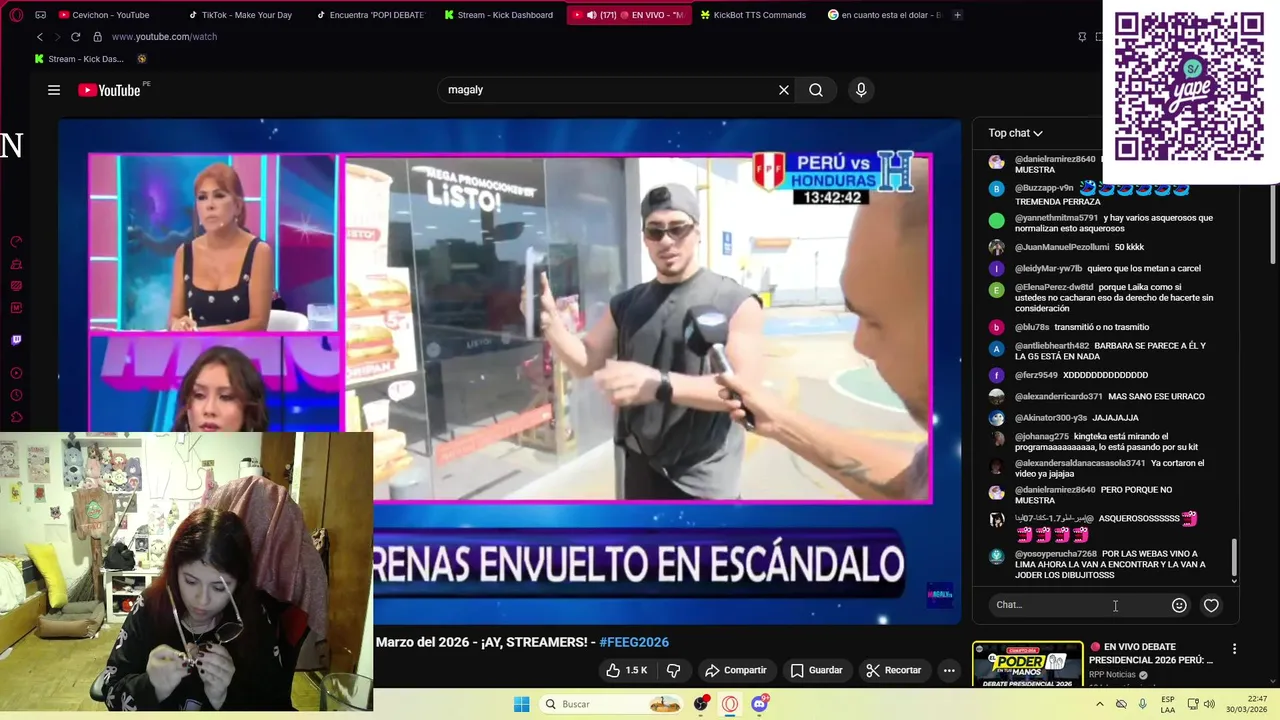
Task: Open emoji picker in live chat
Action: pos(1179,605)
